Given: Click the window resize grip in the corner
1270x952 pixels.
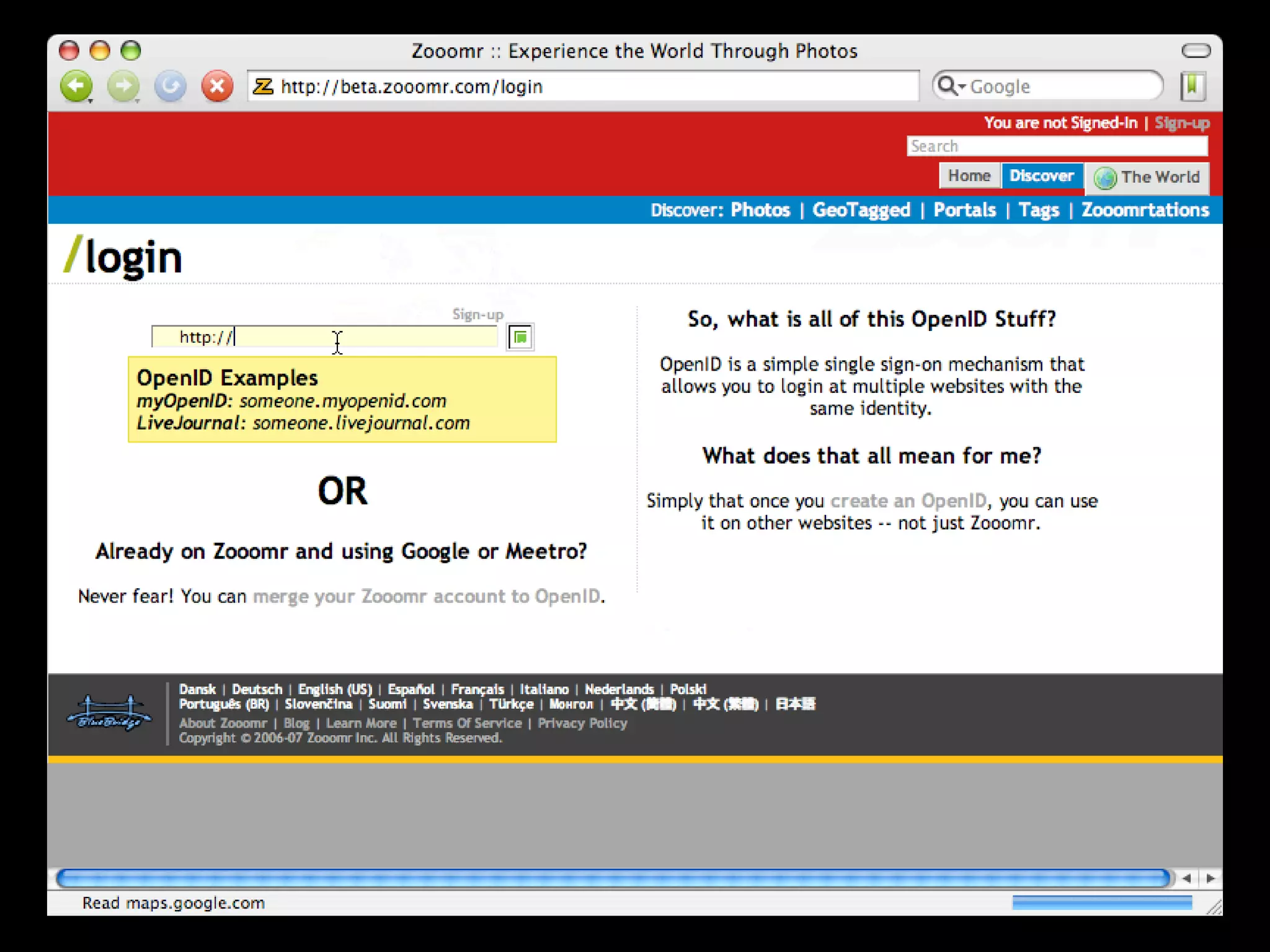Looking at the screenshot, I should coord(1214,907).
